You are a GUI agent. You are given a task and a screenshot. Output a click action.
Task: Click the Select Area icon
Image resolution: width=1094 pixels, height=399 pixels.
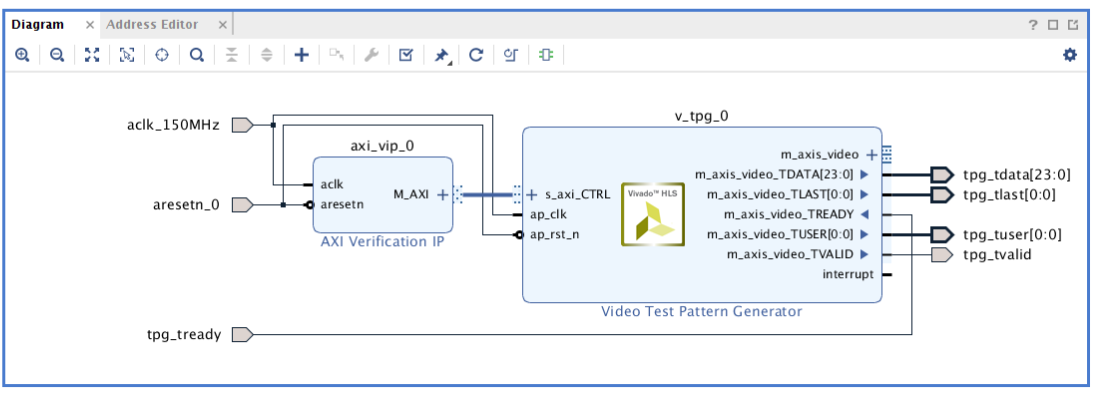coord(126,55)
